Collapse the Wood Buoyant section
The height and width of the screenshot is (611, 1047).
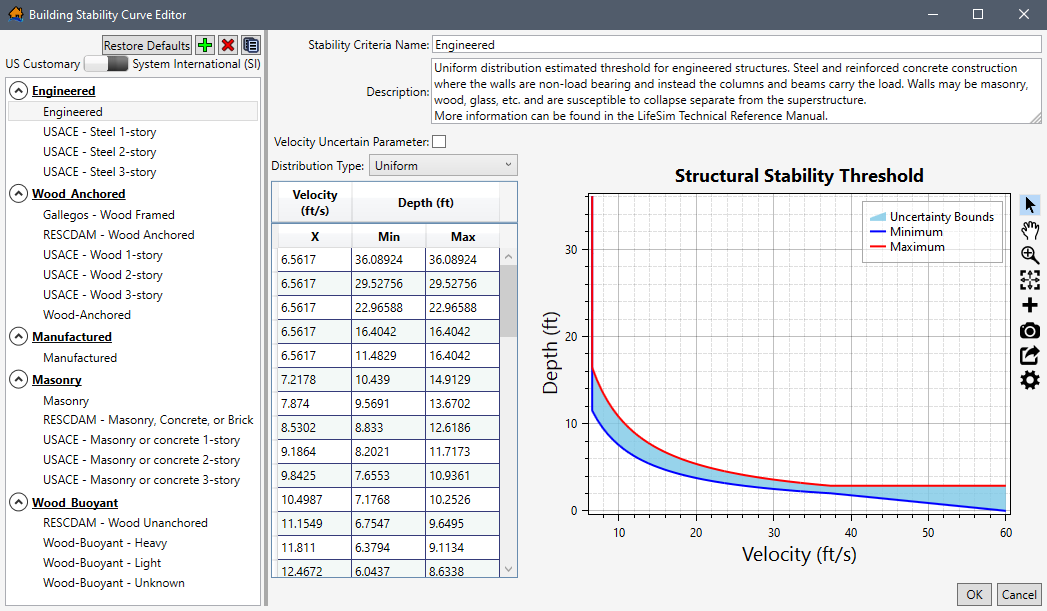pos(18,502)
